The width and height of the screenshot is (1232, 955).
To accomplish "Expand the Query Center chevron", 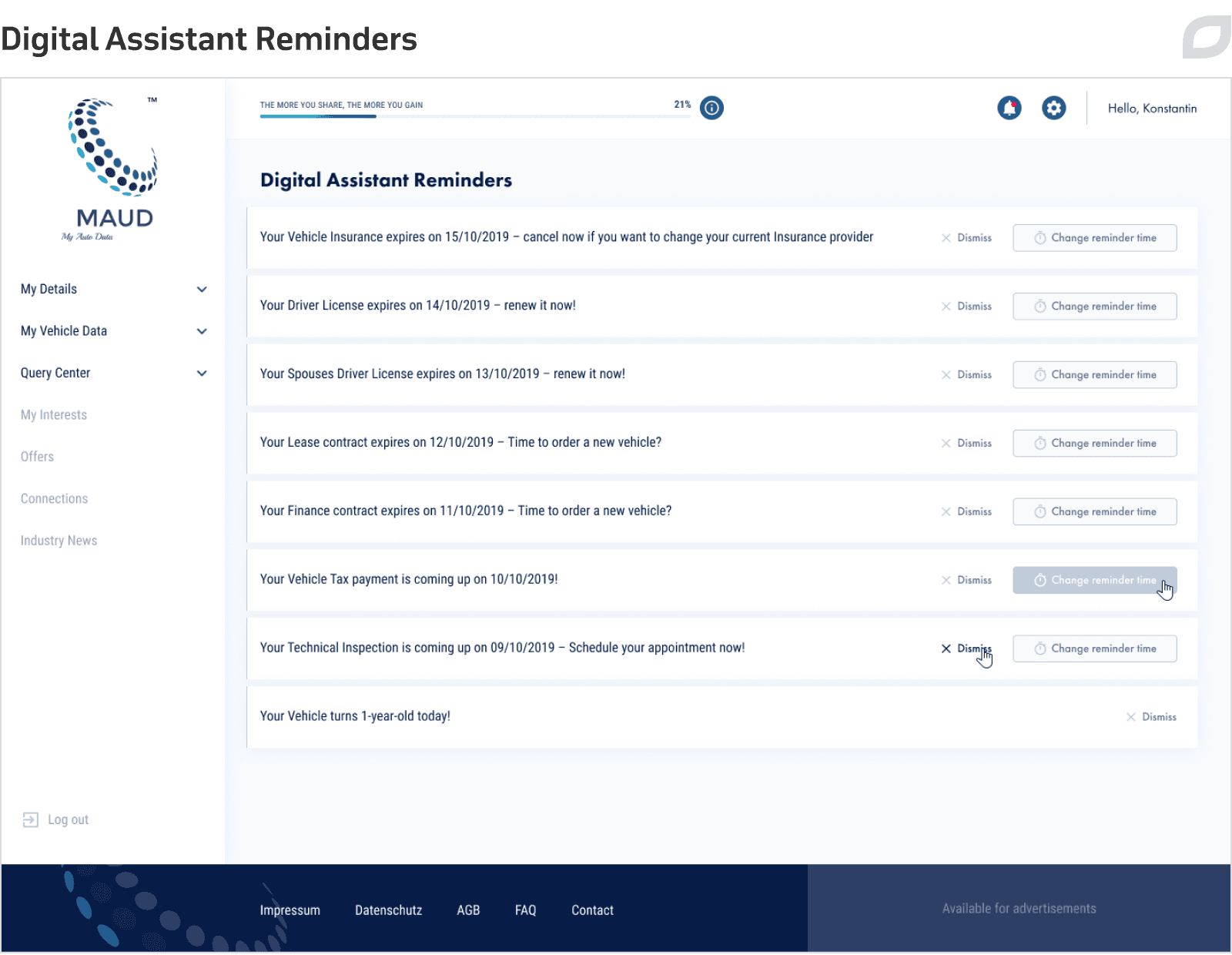I will (202, 374).
